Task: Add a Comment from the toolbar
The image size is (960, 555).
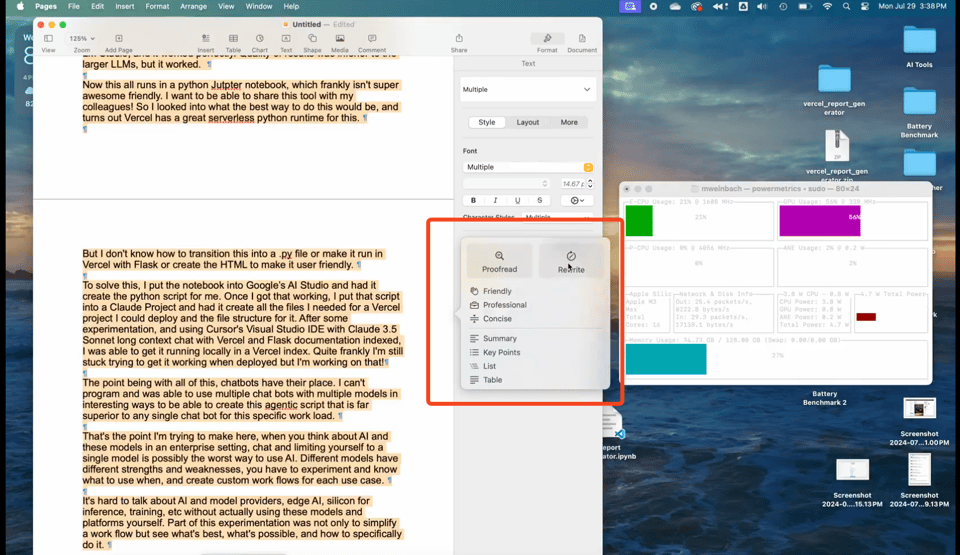Action: click(x=372, y=40)
